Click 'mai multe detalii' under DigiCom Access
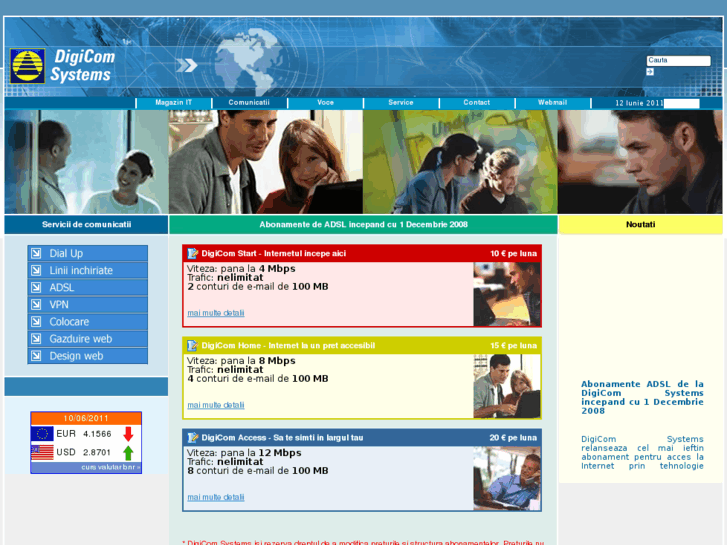727x545 pixels. click(x=216, y=497)
